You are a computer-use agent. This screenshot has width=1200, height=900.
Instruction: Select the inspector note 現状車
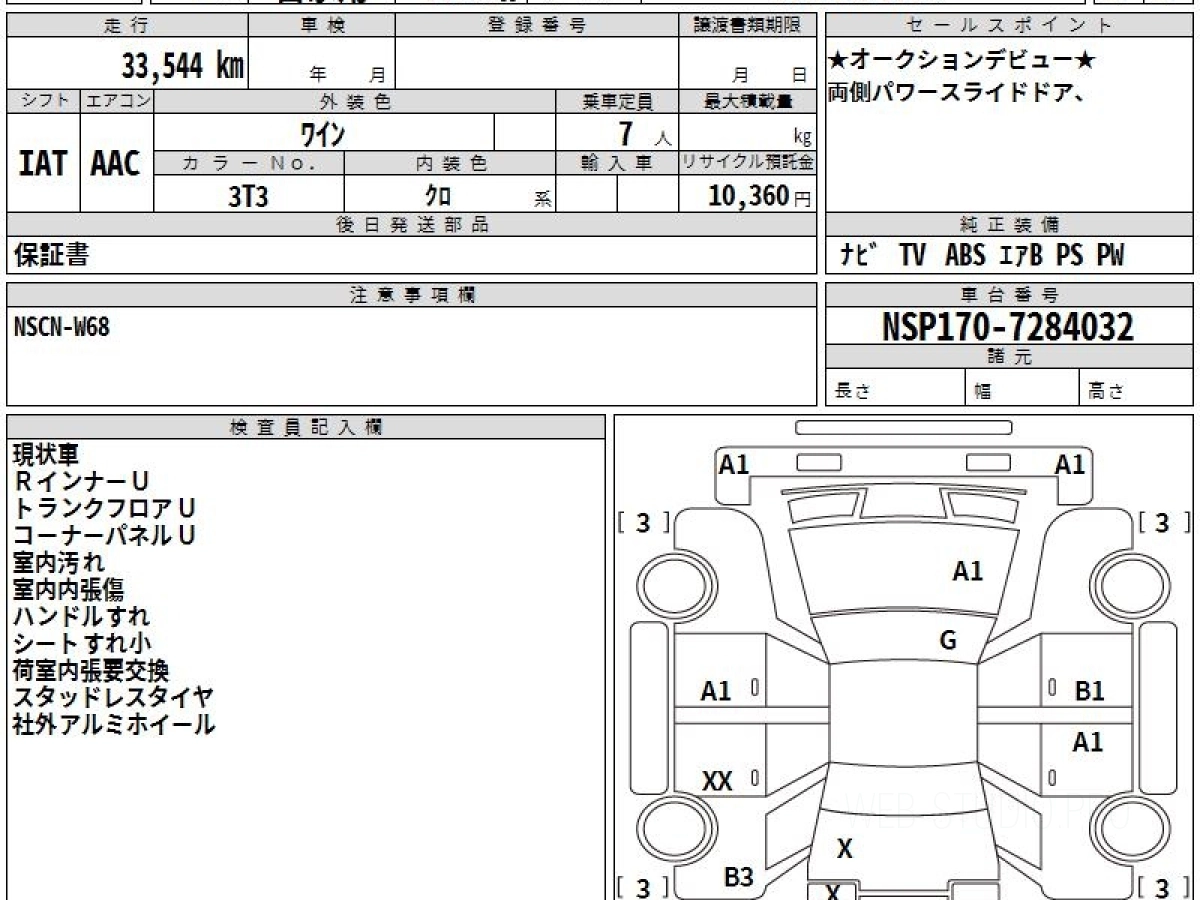coord(46,455)
